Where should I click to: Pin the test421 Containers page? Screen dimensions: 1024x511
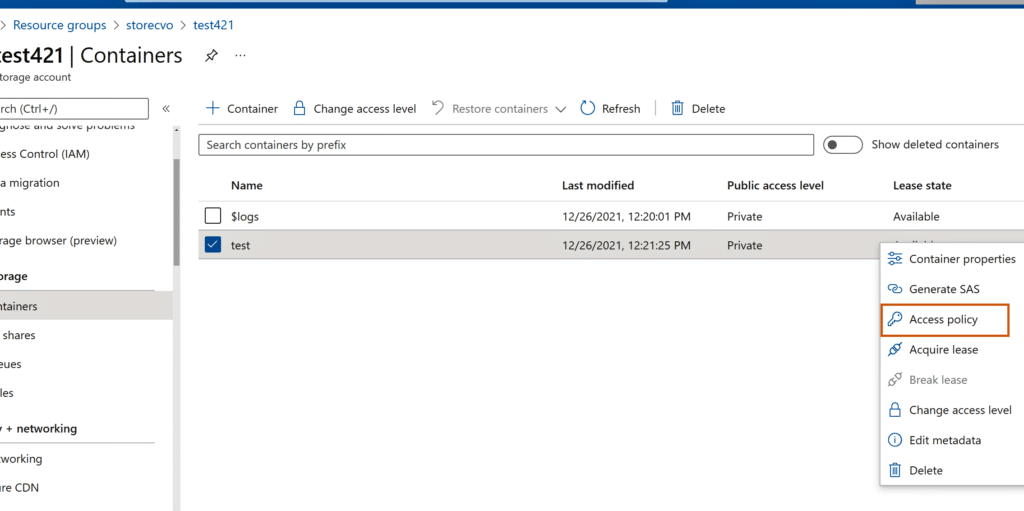pos(211,56)
